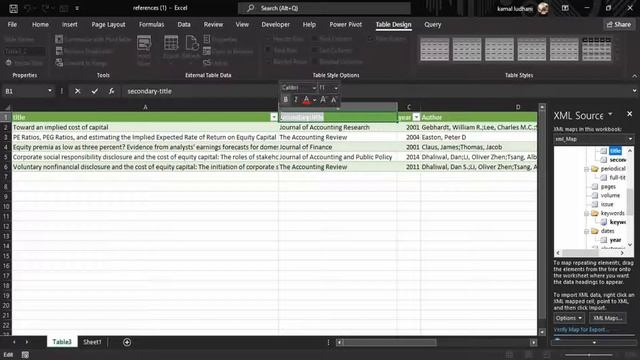Click the Undo icon in title bar

[x=27, y=8]
